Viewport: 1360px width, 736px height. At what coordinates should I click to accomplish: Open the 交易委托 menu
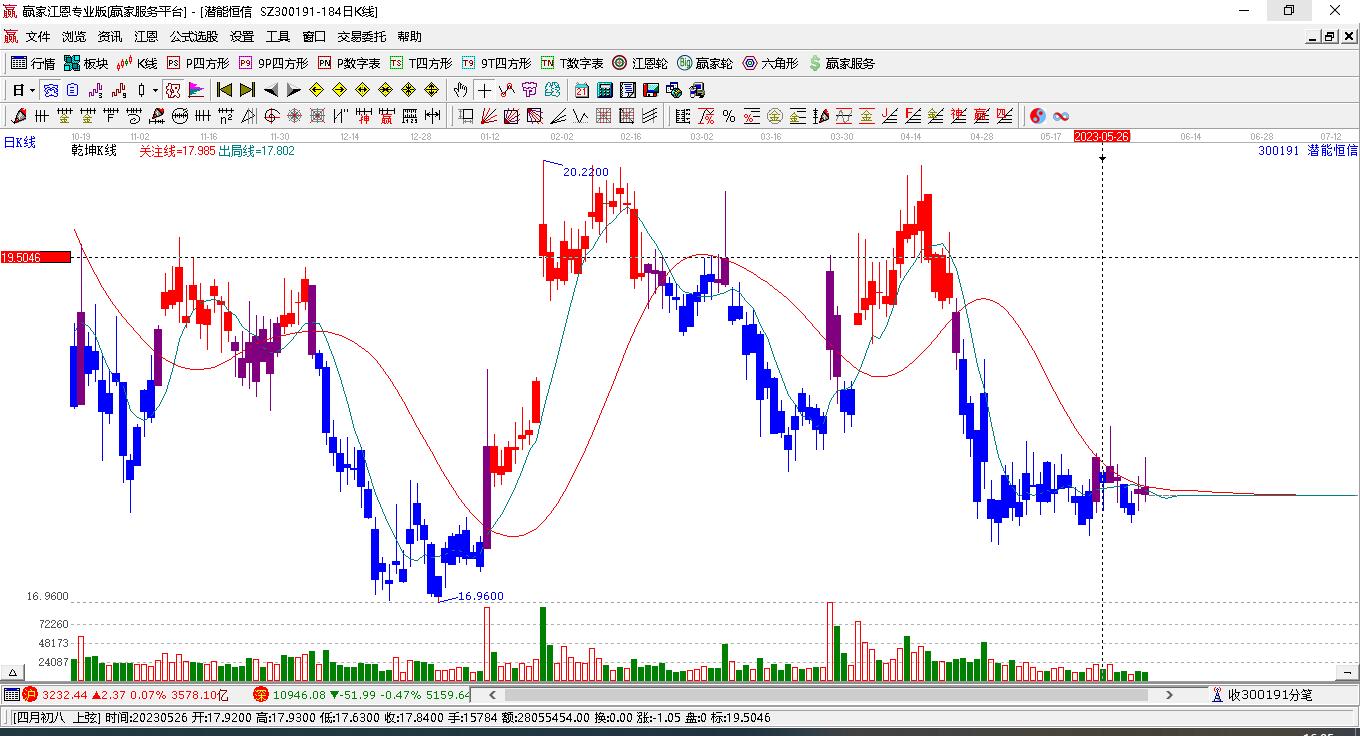tap(361, 37)
